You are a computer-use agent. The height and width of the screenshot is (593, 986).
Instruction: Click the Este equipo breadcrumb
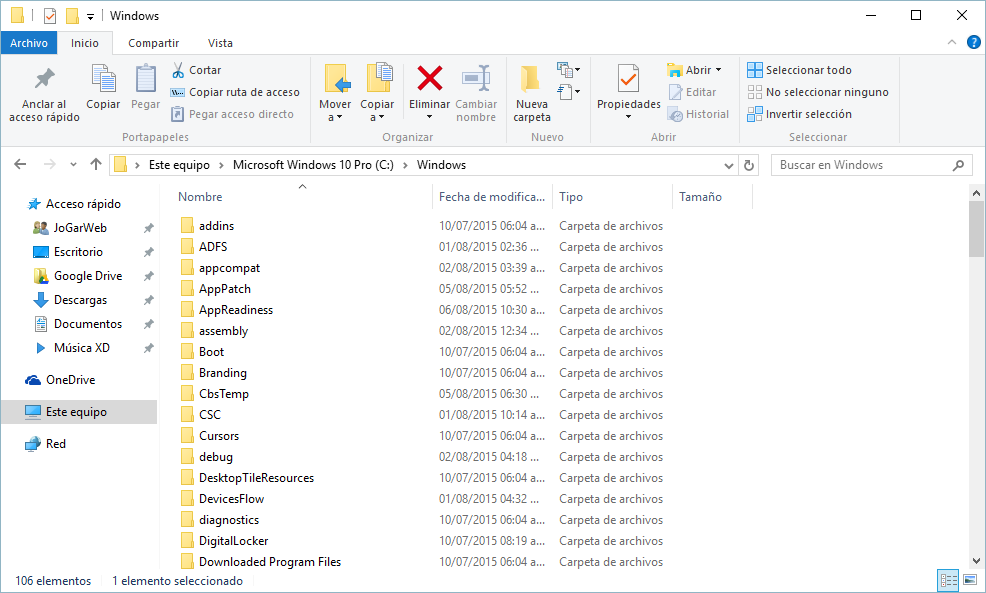point(179,165)
